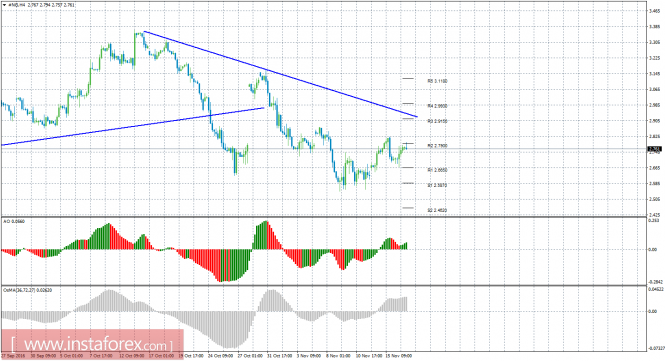
Task: Click the S1 pivot support label
Action: click(x=437, y=185)
